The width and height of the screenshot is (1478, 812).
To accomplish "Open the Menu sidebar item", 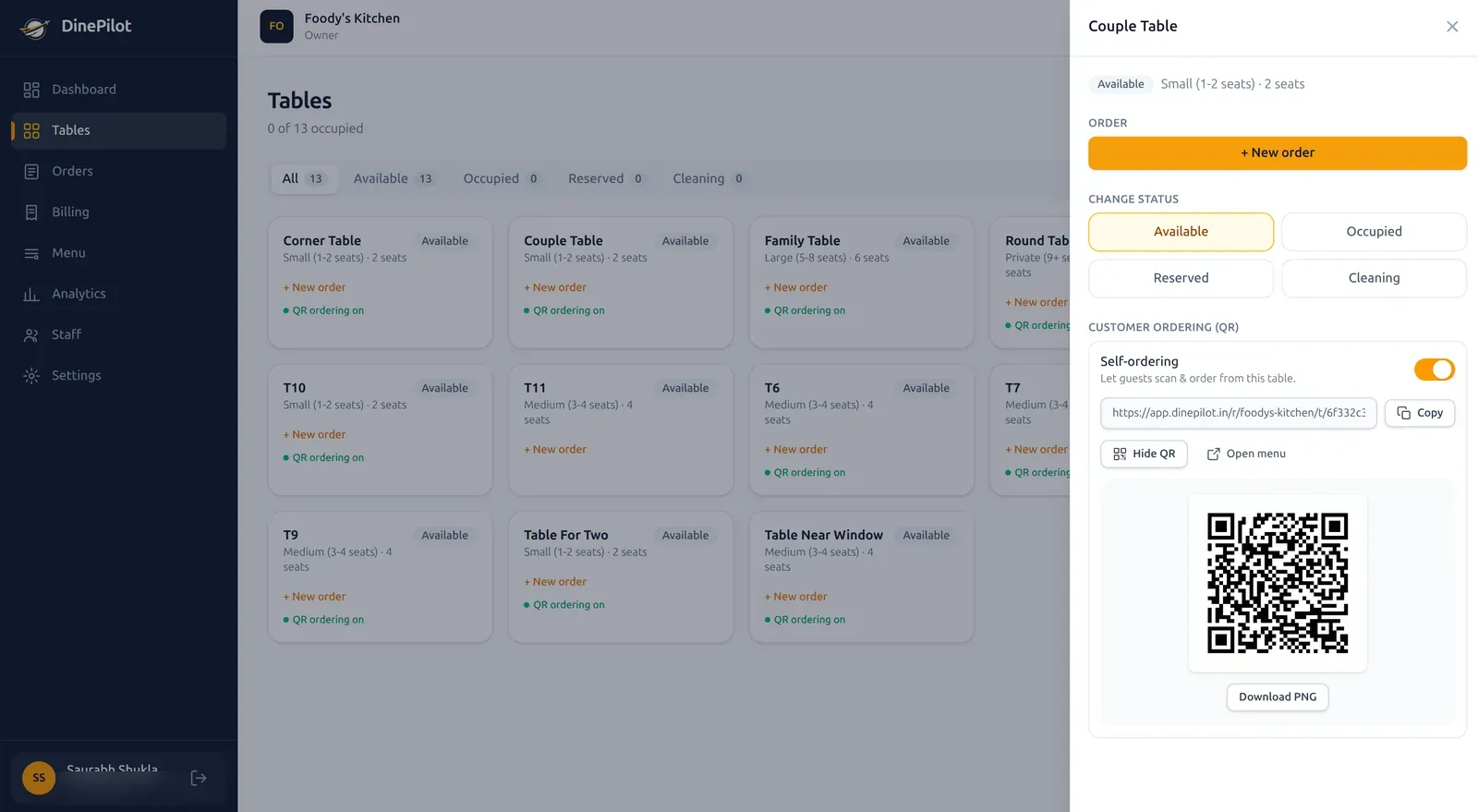I will (118, 253).
